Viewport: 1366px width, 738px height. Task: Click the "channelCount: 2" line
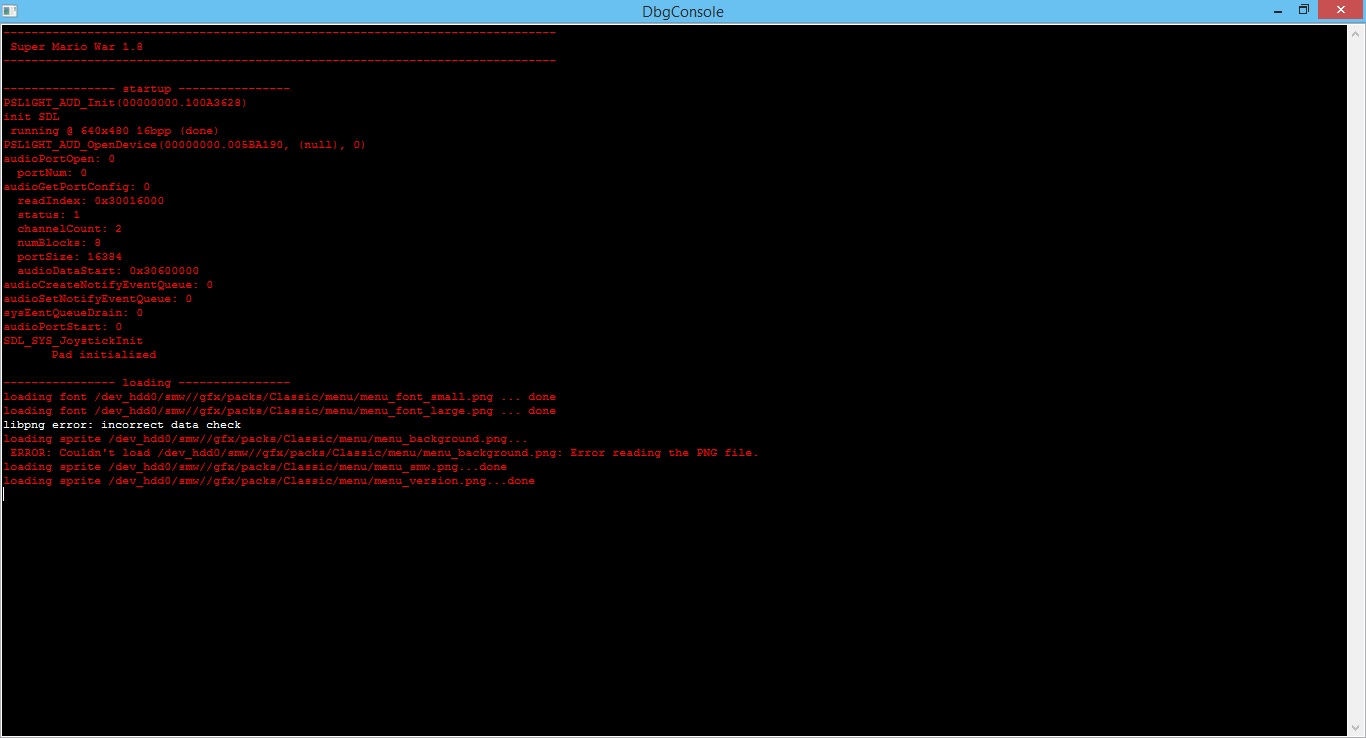[x=70, y=229]
